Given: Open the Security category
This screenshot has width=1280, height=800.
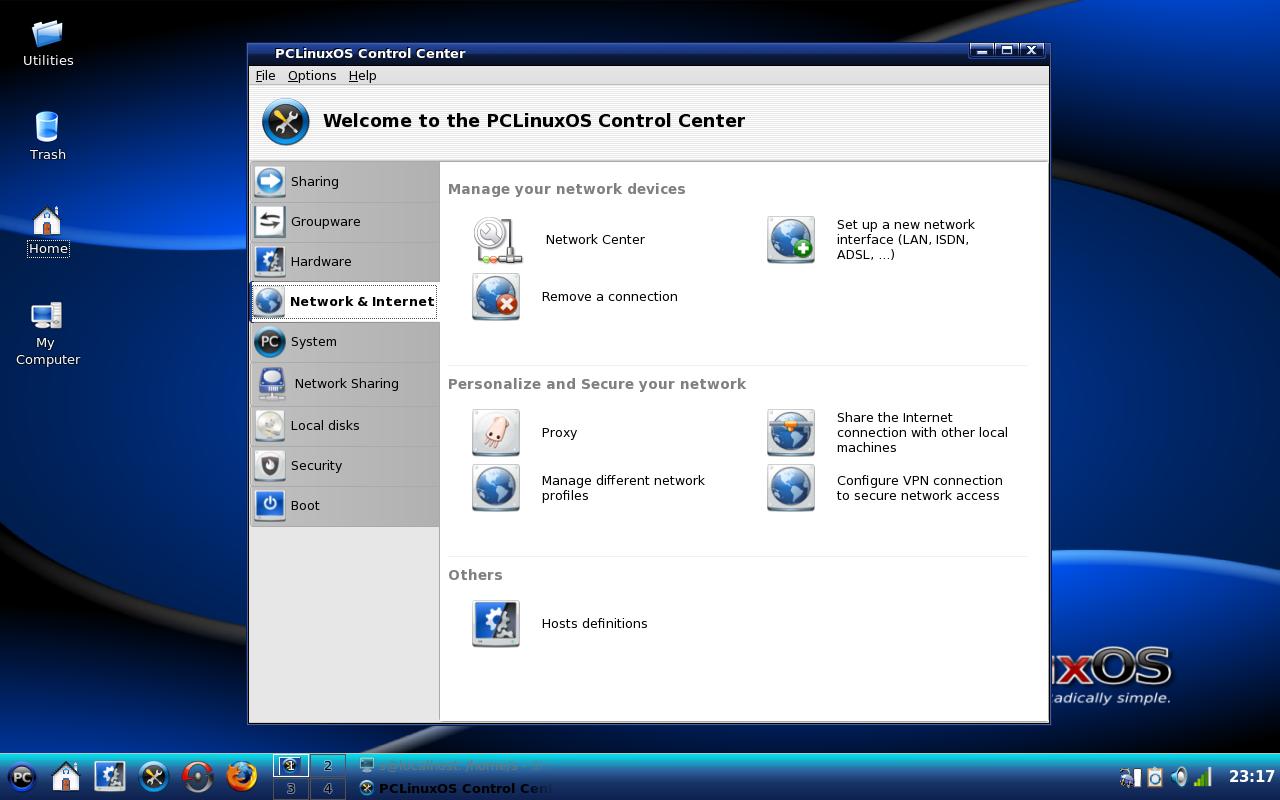Looking at the screenshot, I should pyautogui.click(x=344, y=465).
